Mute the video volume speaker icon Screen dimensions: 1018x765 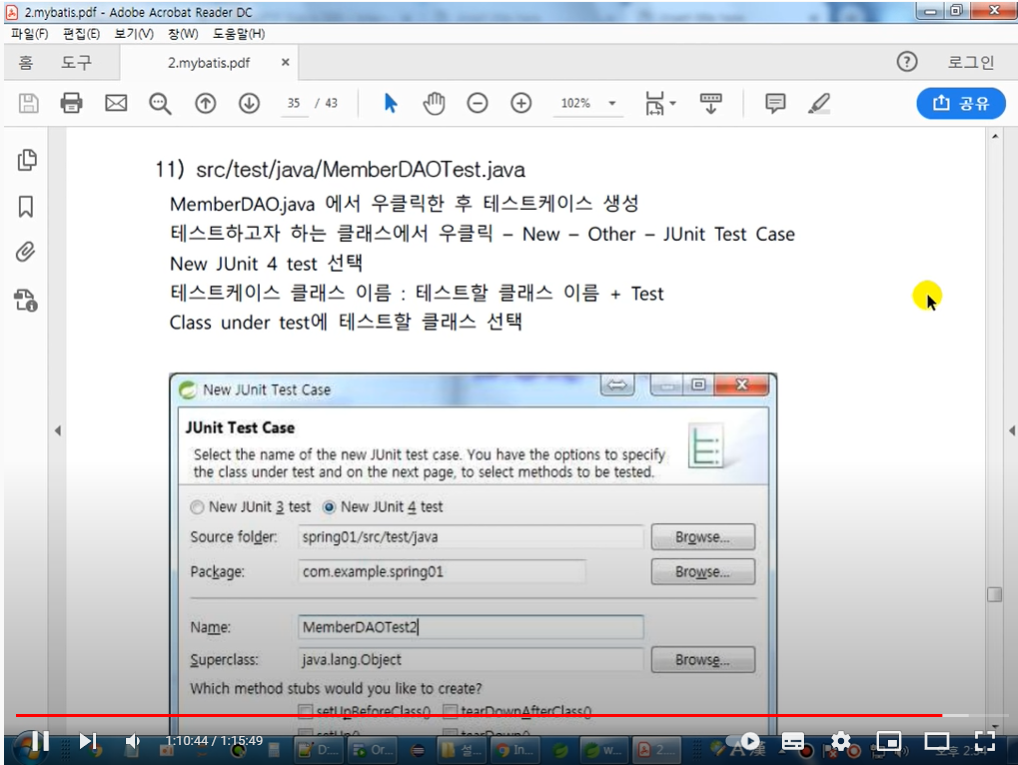tap(132, 741)
